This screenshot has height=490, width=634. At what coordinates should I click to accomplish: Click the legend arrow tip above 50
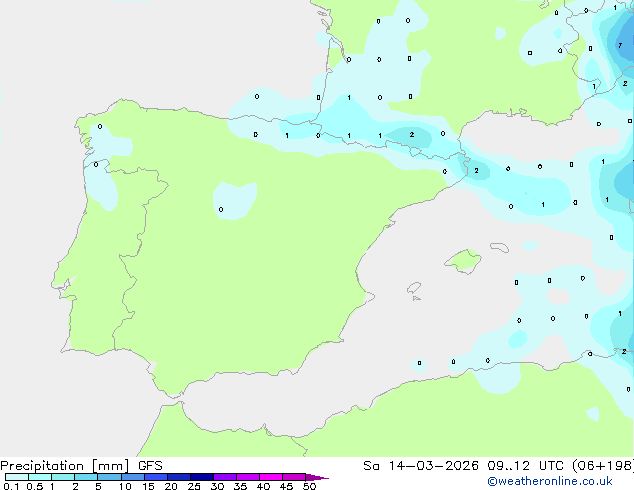tap(317, 477)
